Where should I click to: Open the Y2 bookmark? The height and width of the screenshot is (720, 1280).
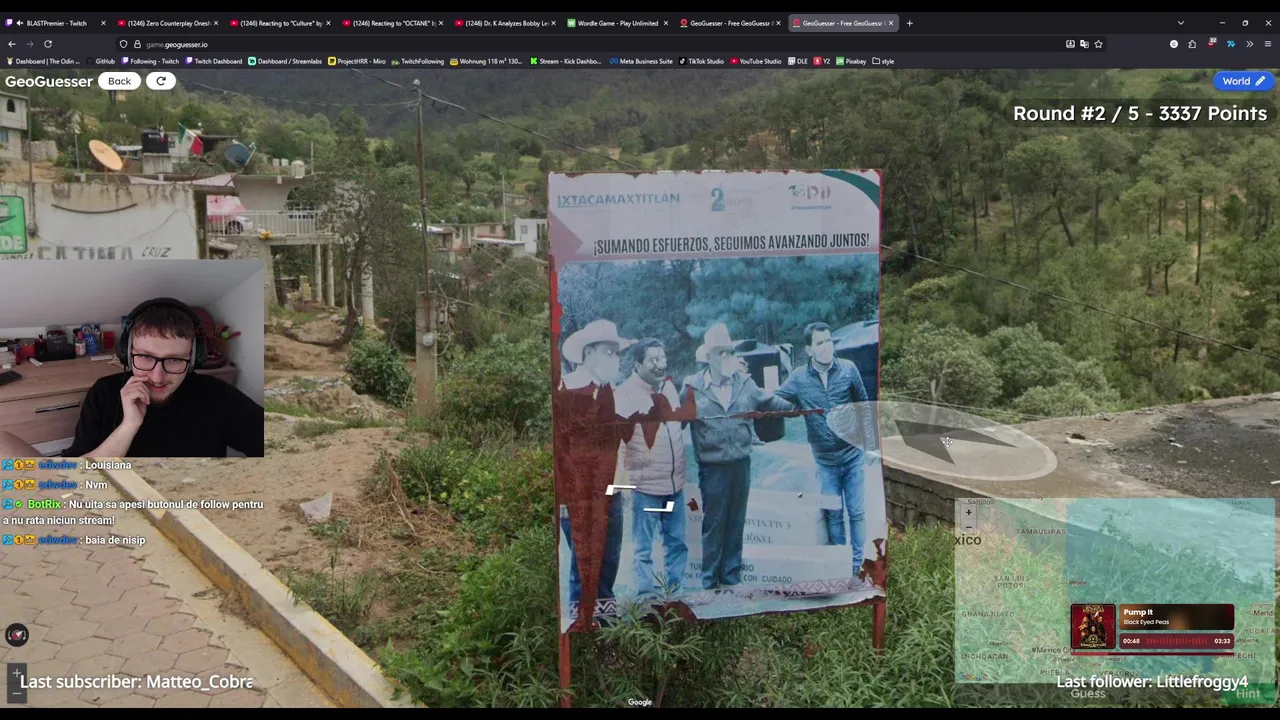click(x=822, y=61)
